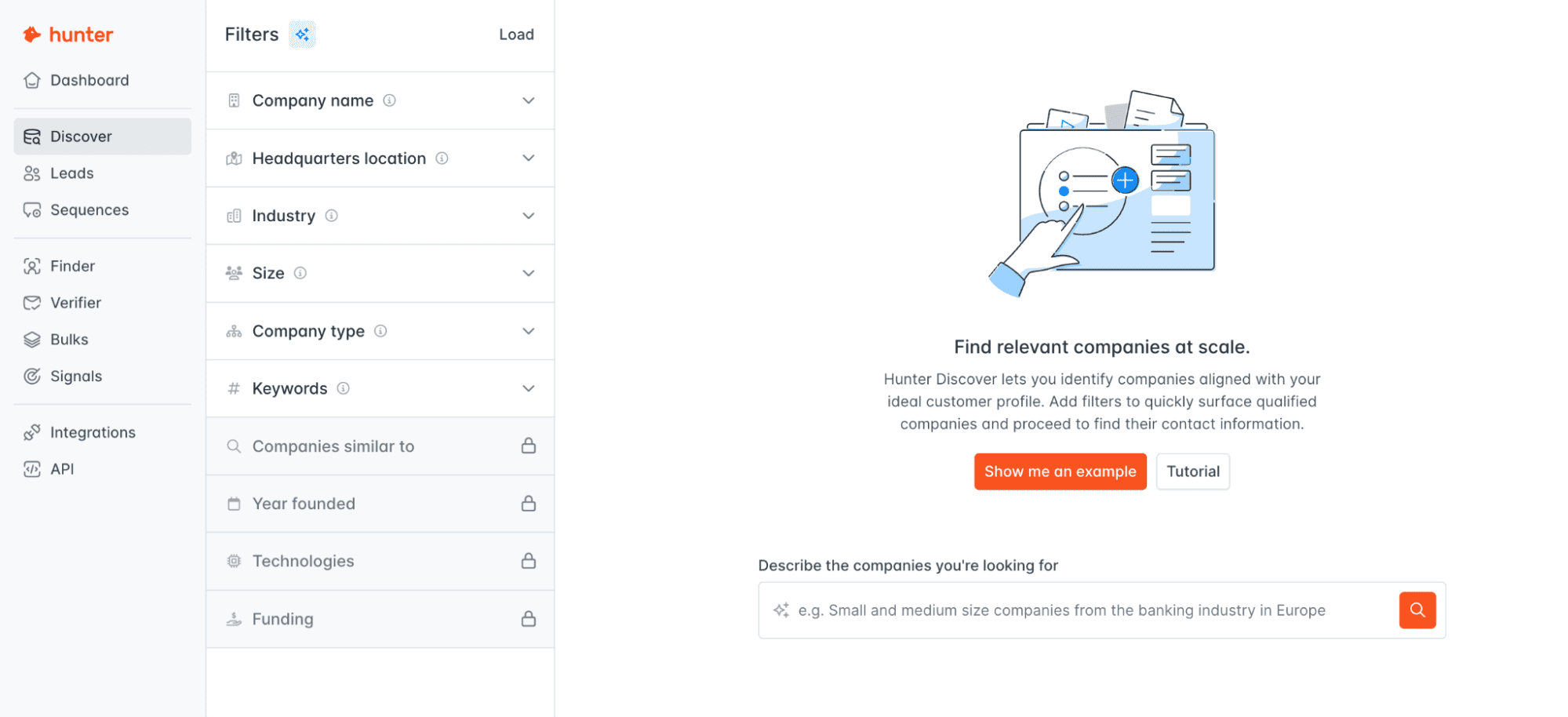The height and width of the screenshot is (717, 1568).
Task: Open the Verifier tool in sidebar
Action: pos(75,303)
